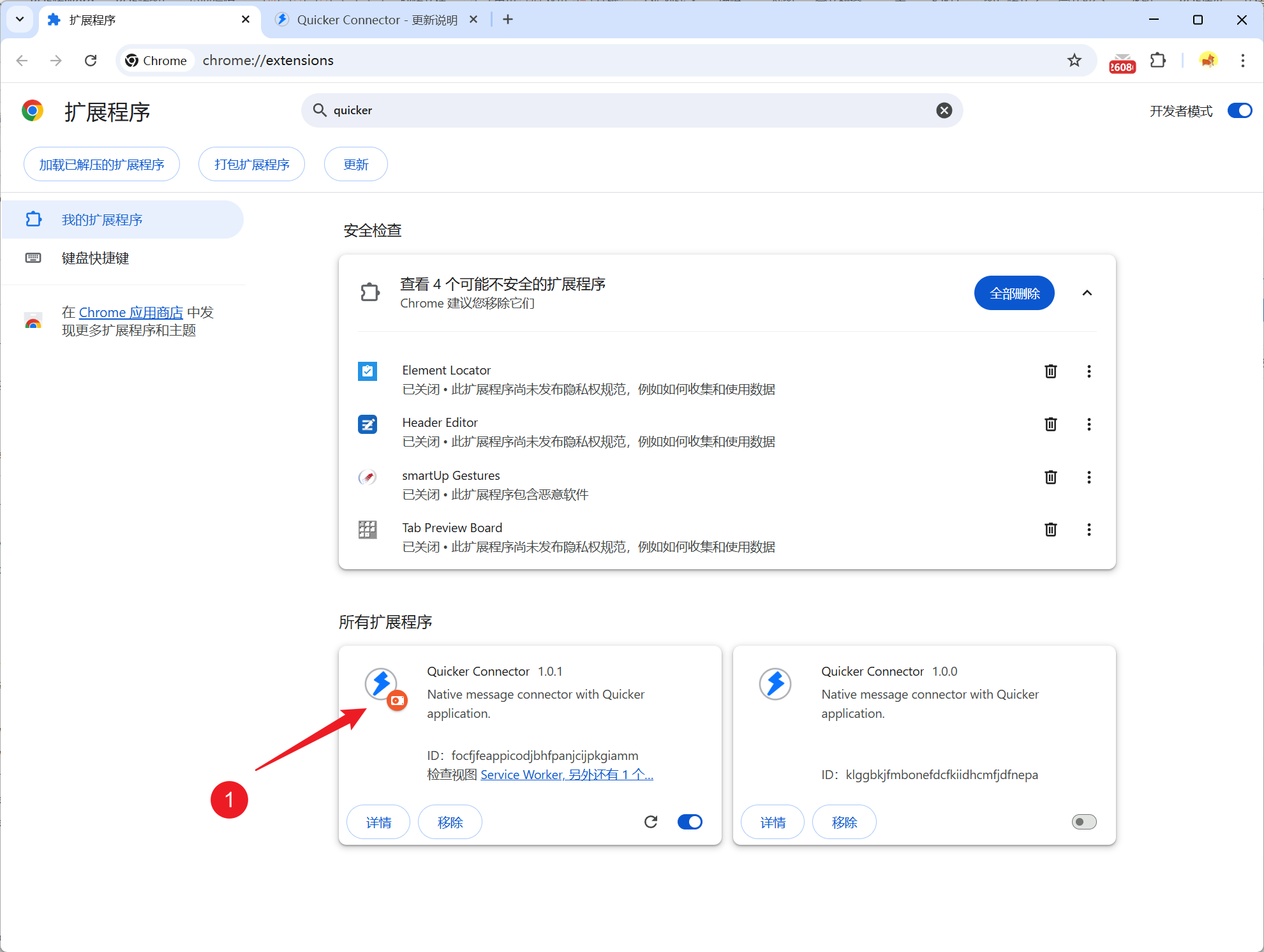1264x952 pixels.
Task: Open the Chrome three-dot main menu
Action: click(x=1242, y=61)
